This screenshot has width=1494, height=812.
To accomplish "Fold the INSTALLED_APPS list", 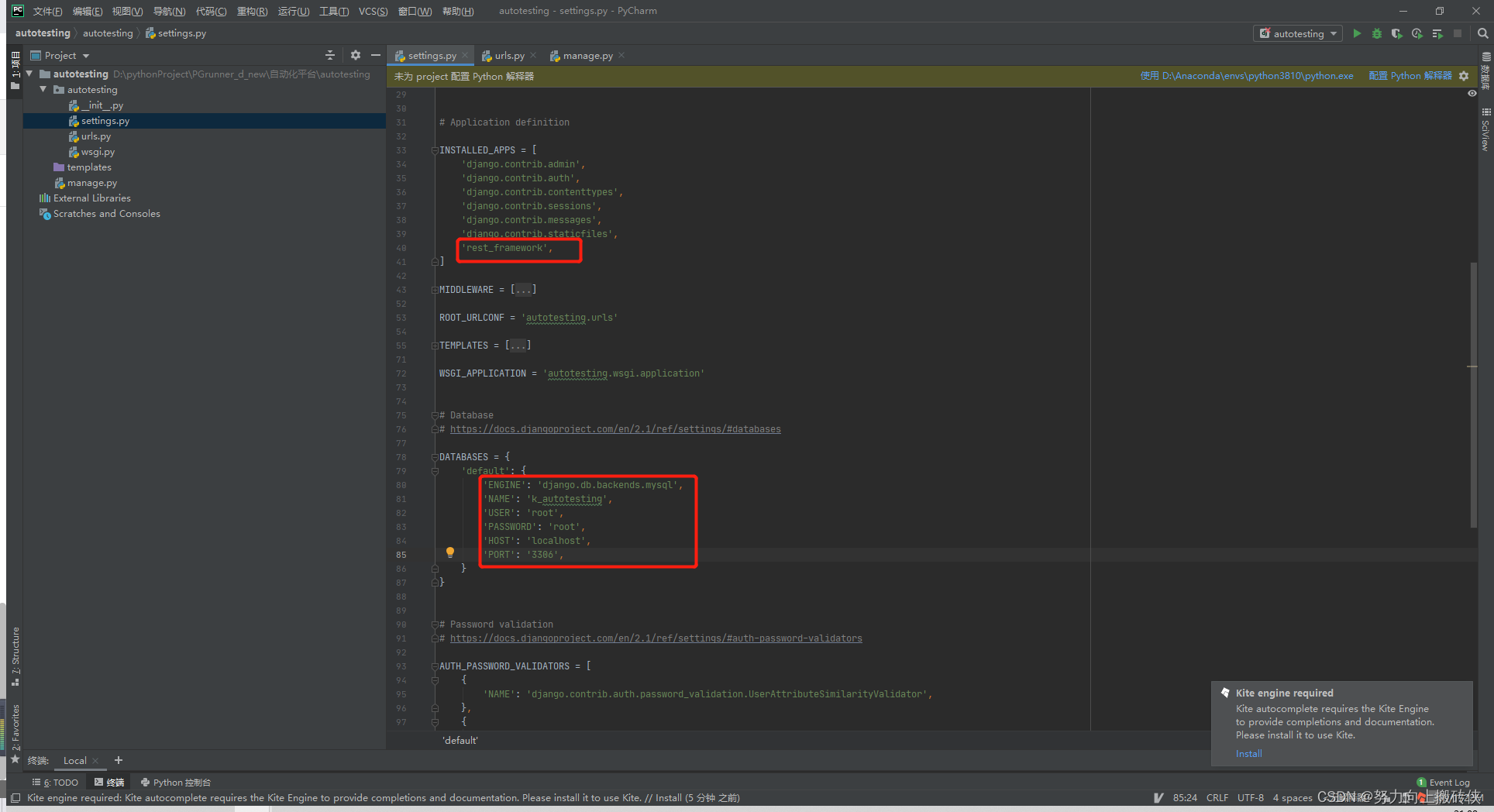I will (435, 150).
